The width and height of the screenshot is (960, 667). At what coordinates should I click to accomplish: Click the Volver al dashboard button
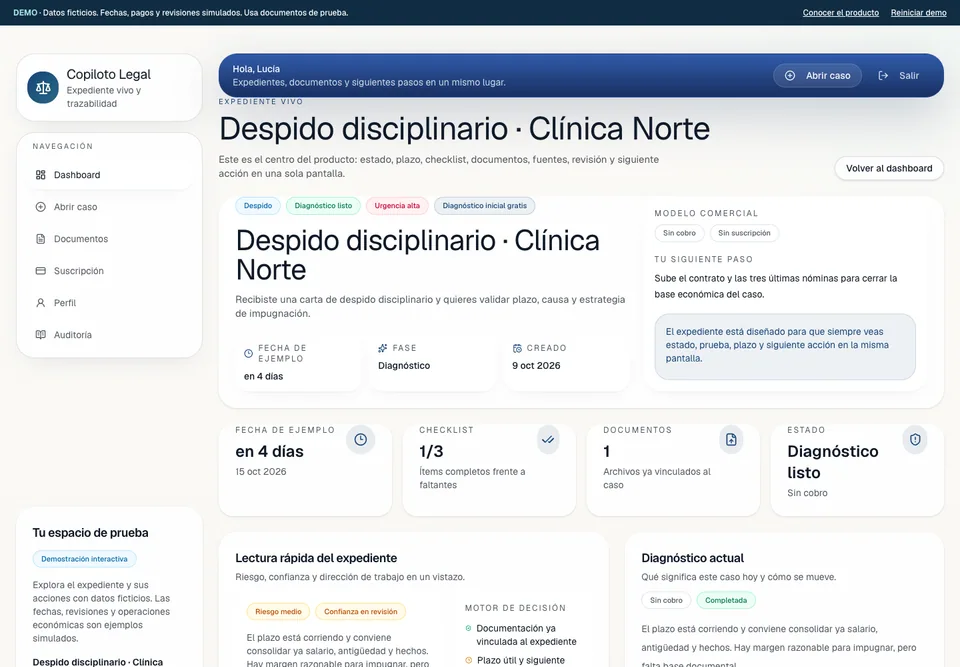pos(889,168)
